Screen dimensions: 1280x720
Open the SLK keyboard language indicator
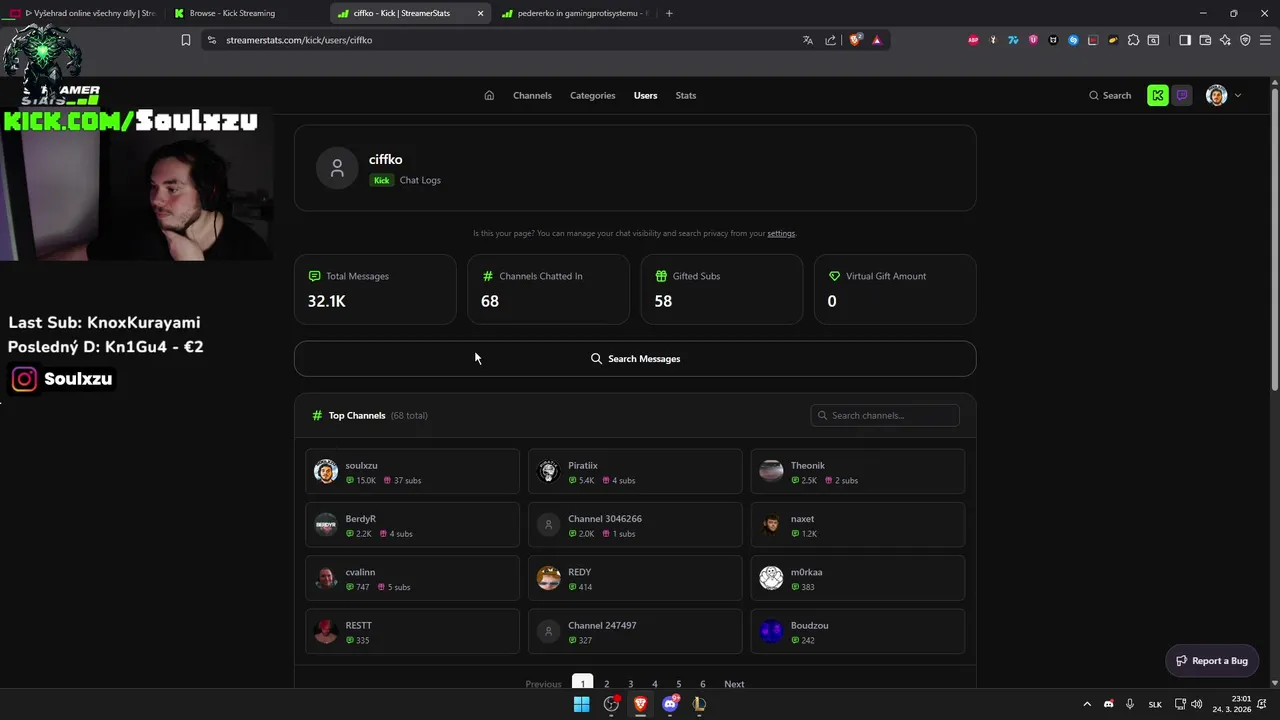[1155, 704]
